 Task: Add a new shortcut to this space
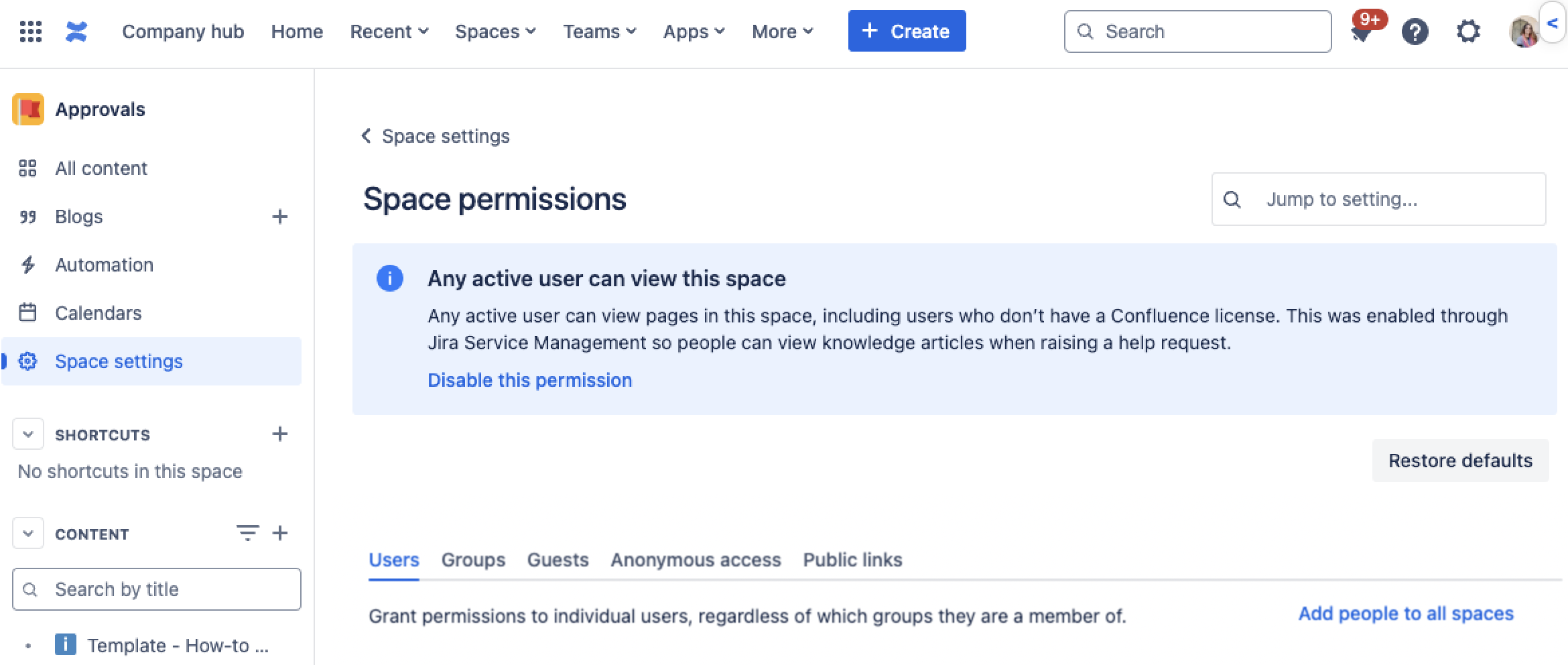coord(280,434)
